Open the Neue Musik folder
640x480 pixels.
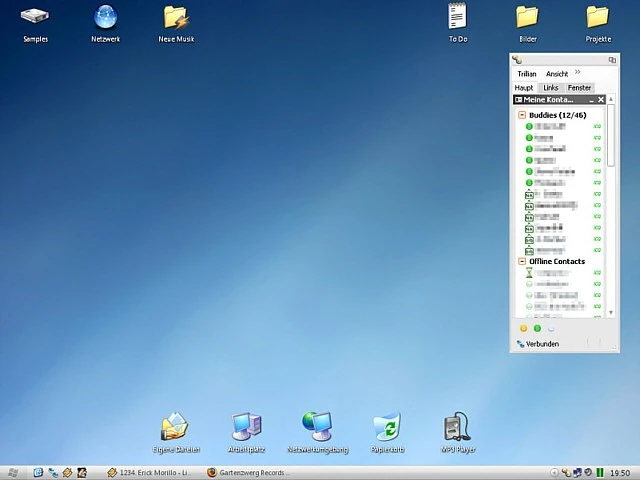point(176,17)
